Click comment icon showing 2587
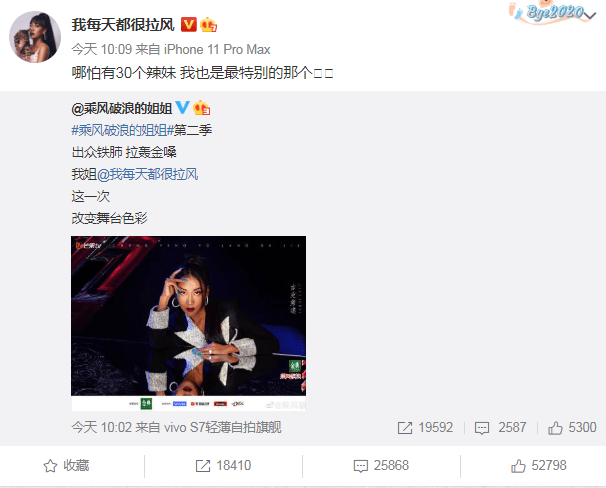 coord(482,428)
